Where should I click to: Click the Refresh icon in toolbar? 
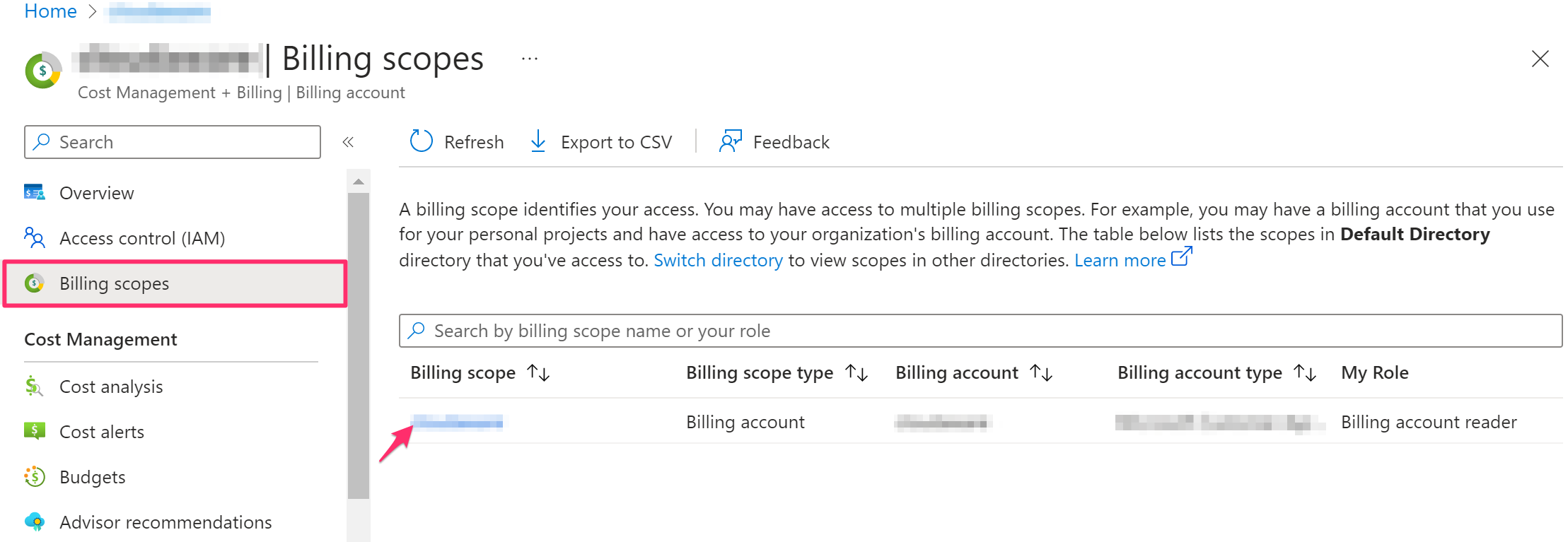(422, 141)
